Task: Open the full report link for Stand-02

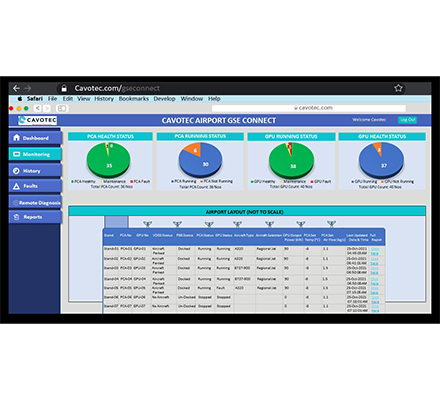Action: pos(375,261)
